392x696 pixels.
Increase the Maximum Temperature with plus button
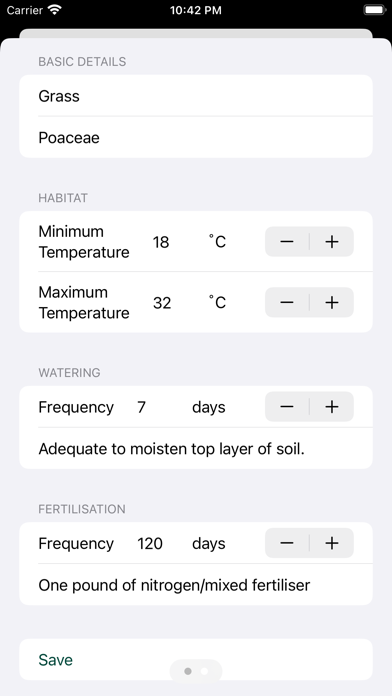(x=332, y=302)
